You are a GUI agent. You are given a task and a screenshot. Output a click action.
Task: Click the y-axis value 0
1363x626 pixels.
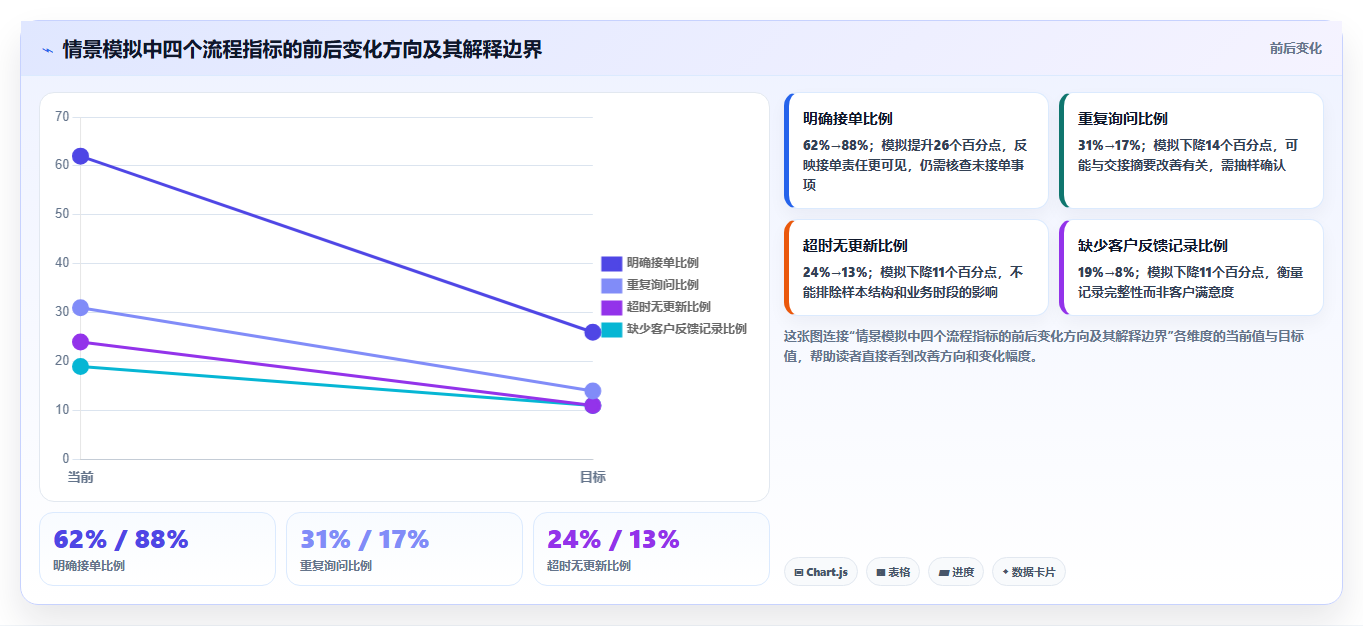[x=66, y=459]
